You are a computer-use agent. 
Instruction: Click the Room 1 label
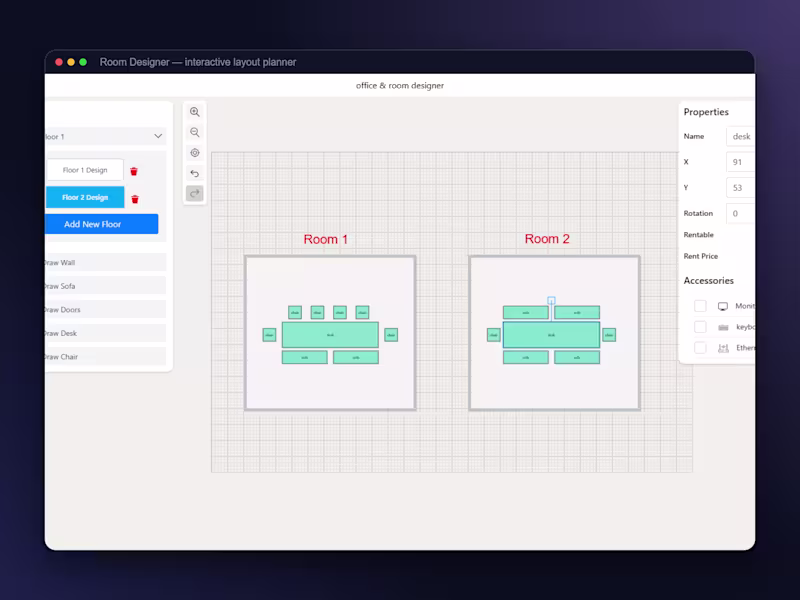326,239
